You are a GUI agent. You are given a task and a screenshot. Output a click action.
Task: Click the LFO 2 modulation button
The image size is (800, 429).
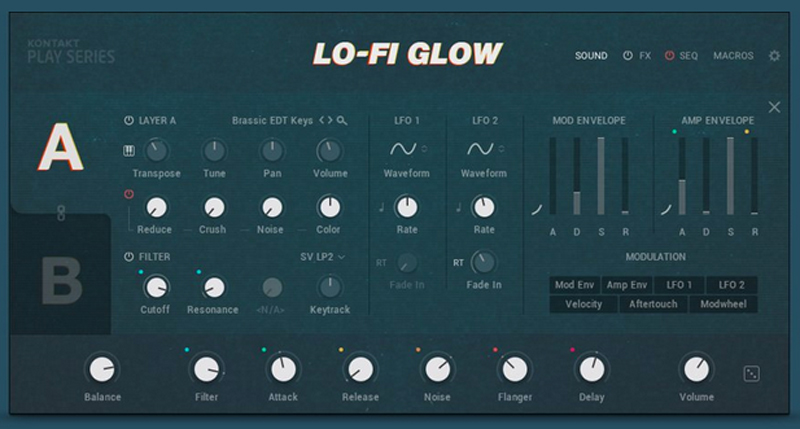pyautogui.click(x=732, y=285)
